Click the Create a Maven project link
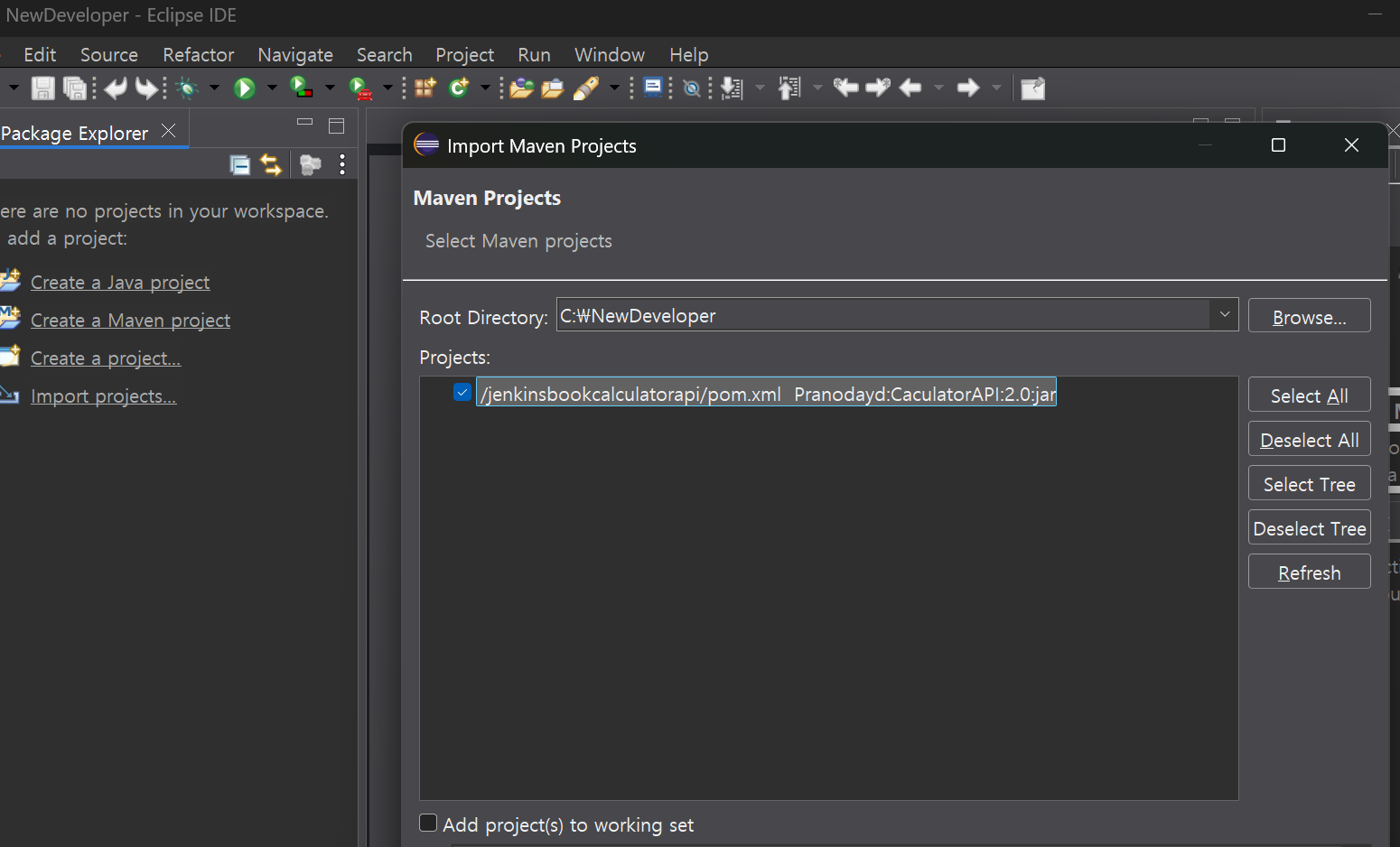Viewport: 1400px width, 847px height. click(130, 321)
